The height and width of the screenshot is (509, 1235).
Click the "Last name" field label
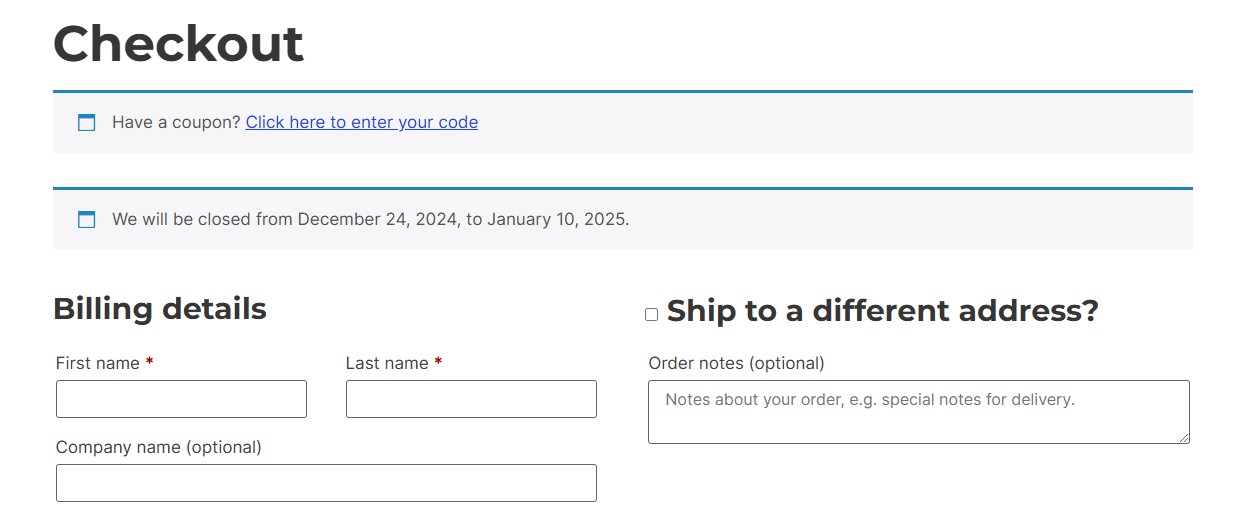(x=387, y=363)
